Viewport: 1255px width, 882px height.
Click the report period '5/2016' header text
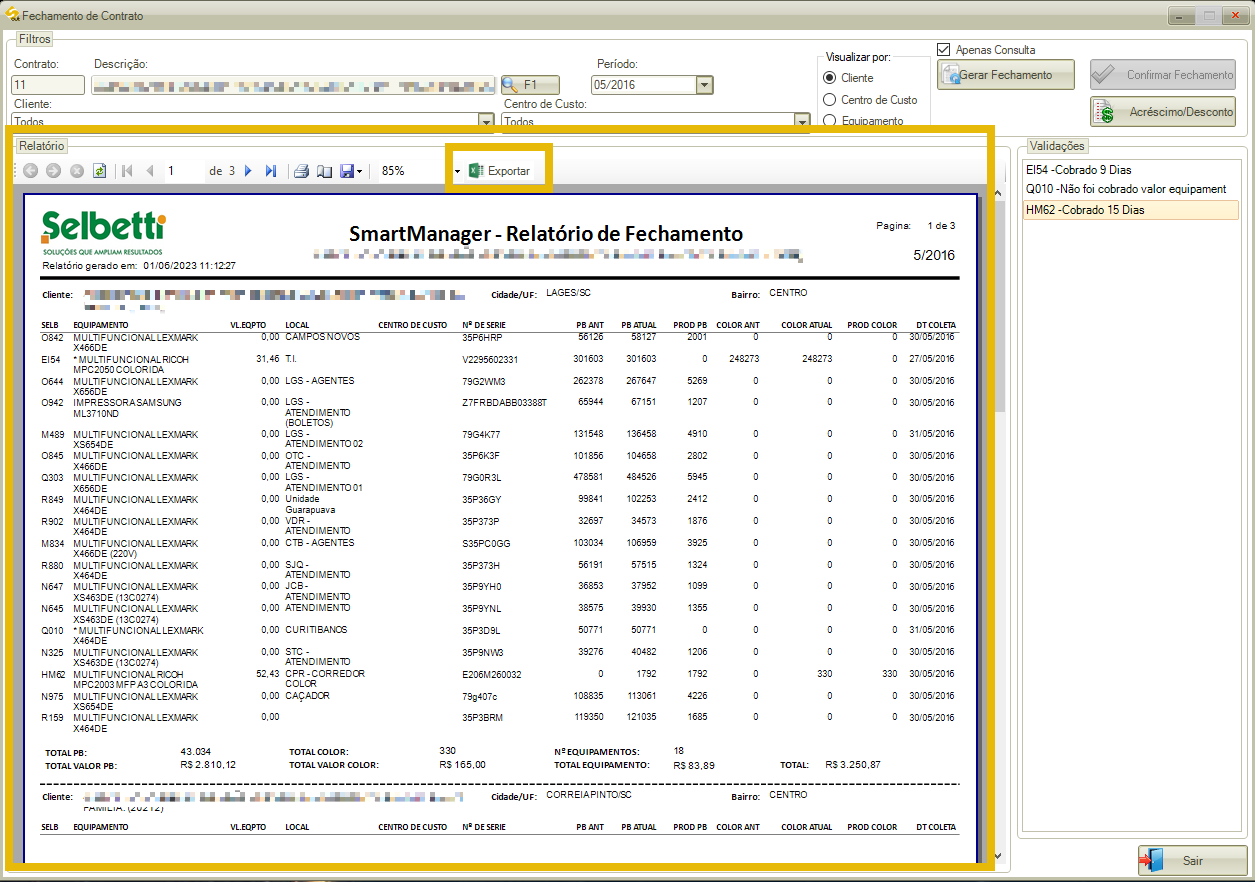coord(934,255)
